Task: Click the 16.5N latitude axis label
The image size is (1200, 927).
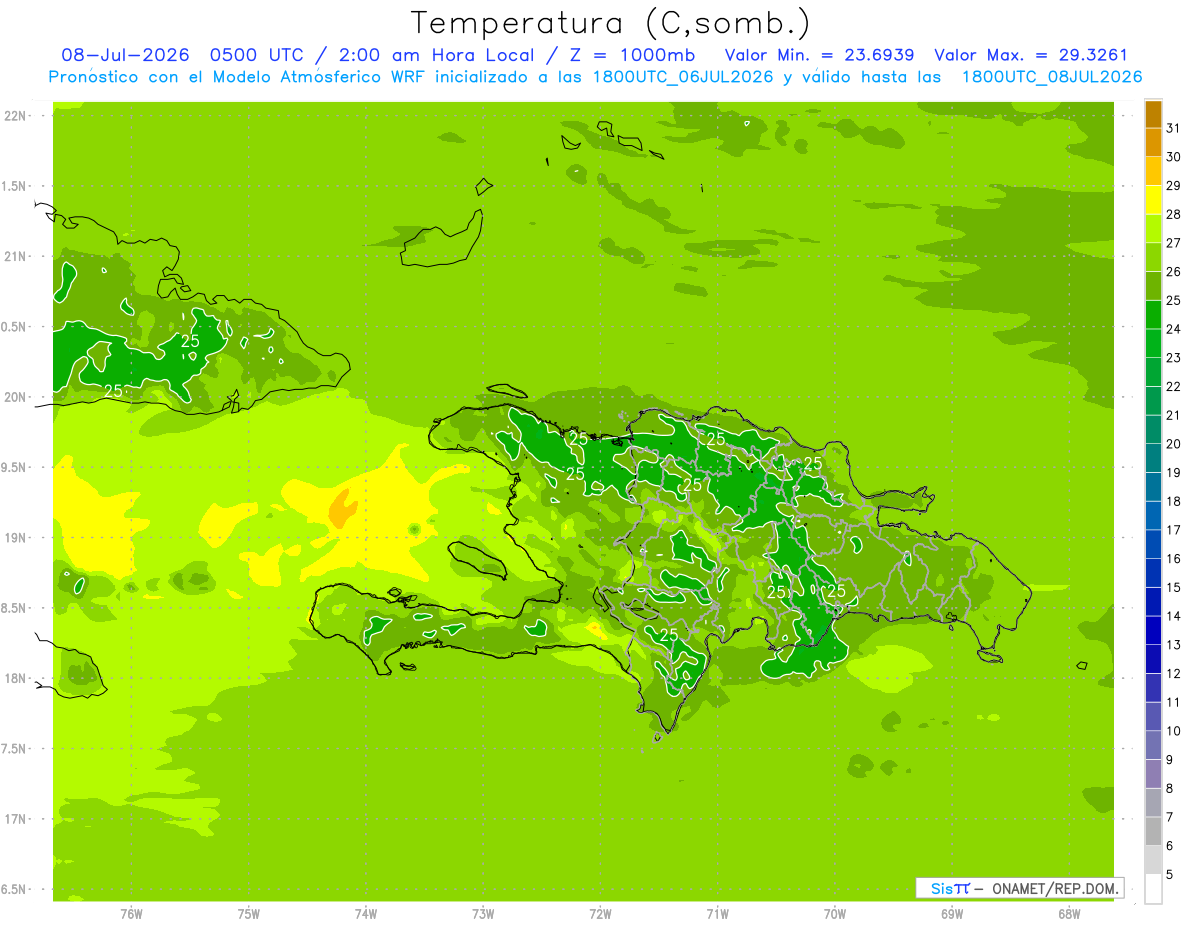Action: pyautogui.click(x=13, y=889)
